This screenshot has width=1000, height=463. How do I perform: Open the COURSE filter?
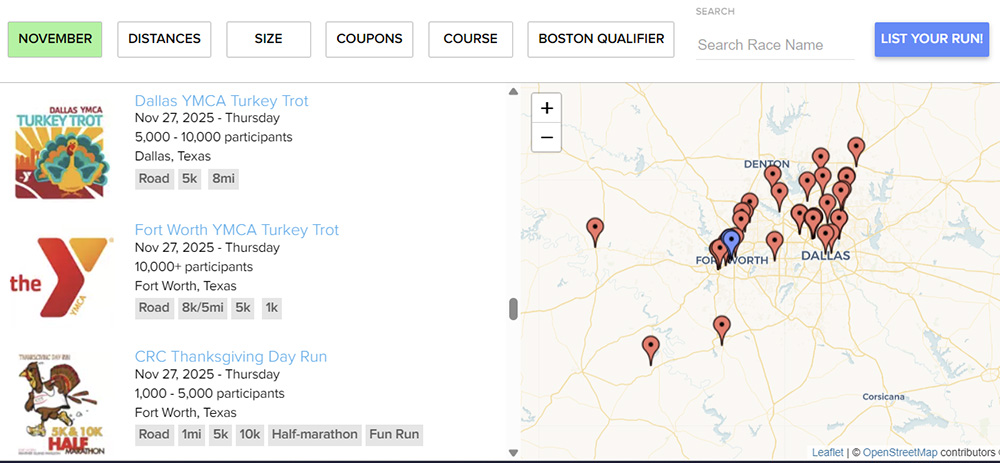(471, 39)
